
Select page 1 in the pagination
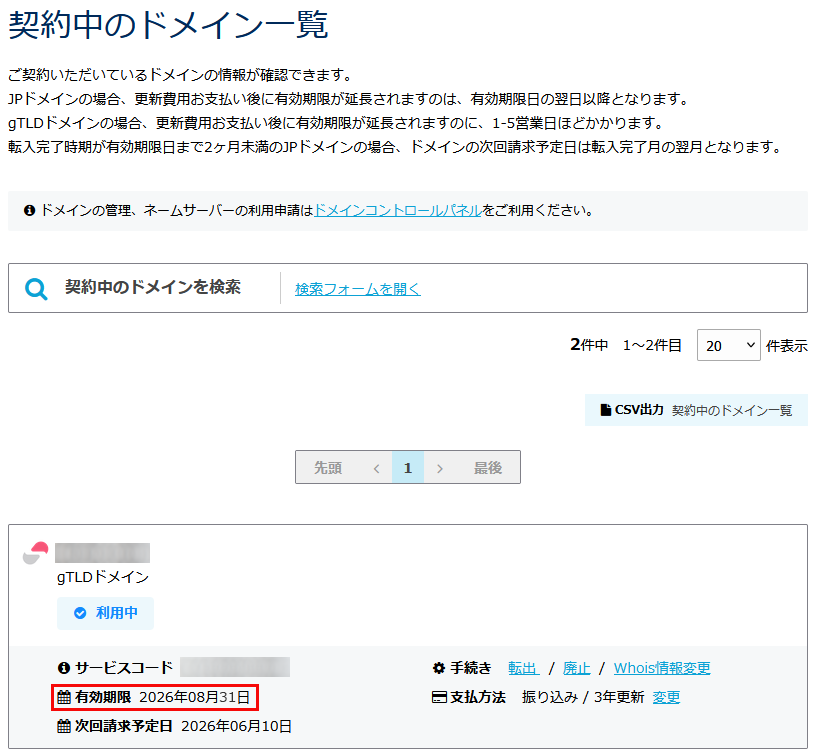(x=407, y=467)
